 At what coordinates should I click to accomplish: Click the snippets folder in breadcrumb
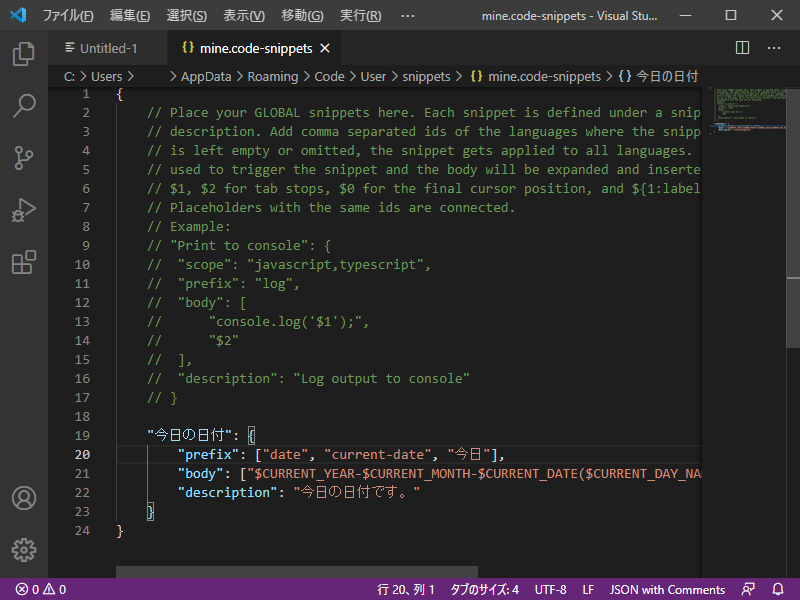pyautogui.click(x=426, y=76)
